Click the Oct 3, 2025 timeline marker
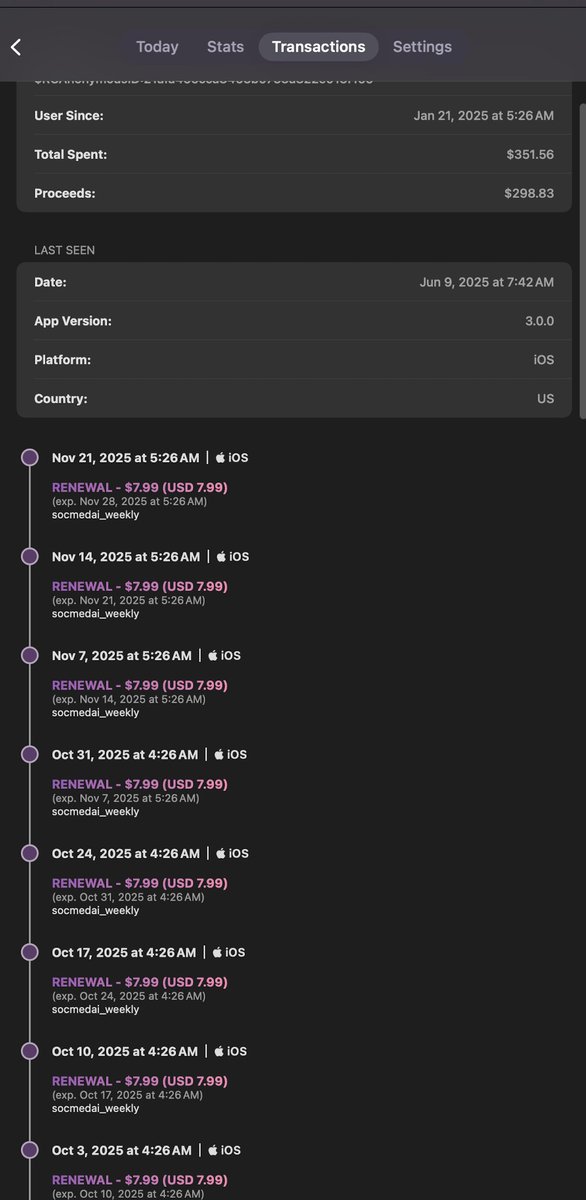This screenshot has height=1200, width=586. pos(30,1150)
